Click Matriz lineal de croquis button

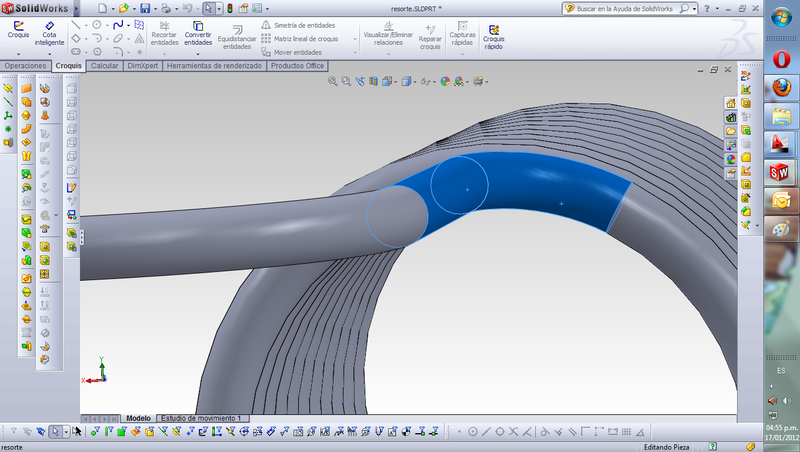300,39
